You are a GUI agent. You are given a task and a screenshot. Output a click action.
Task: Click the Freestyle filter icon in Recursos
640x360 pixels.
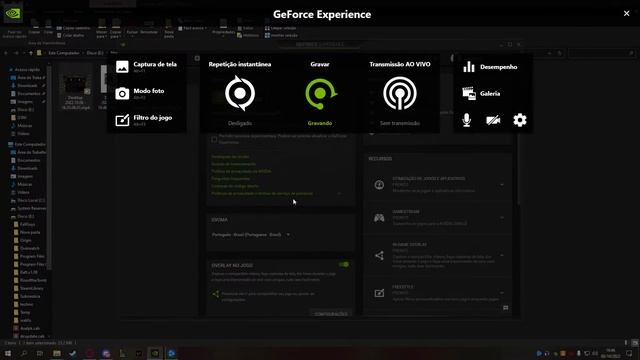pyautogui.click(x=379, y=293)
